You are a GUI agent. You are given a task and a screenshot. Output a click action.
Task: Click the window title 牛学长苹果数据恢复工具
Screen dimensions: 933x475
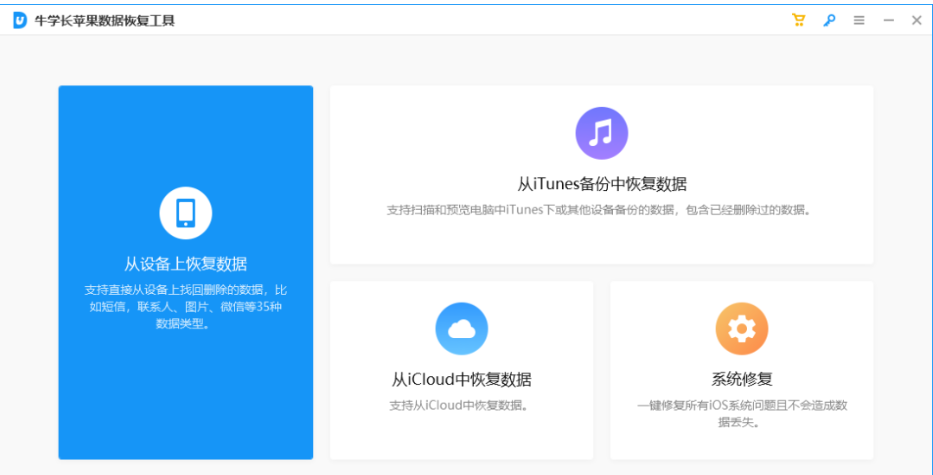point(105,21)
